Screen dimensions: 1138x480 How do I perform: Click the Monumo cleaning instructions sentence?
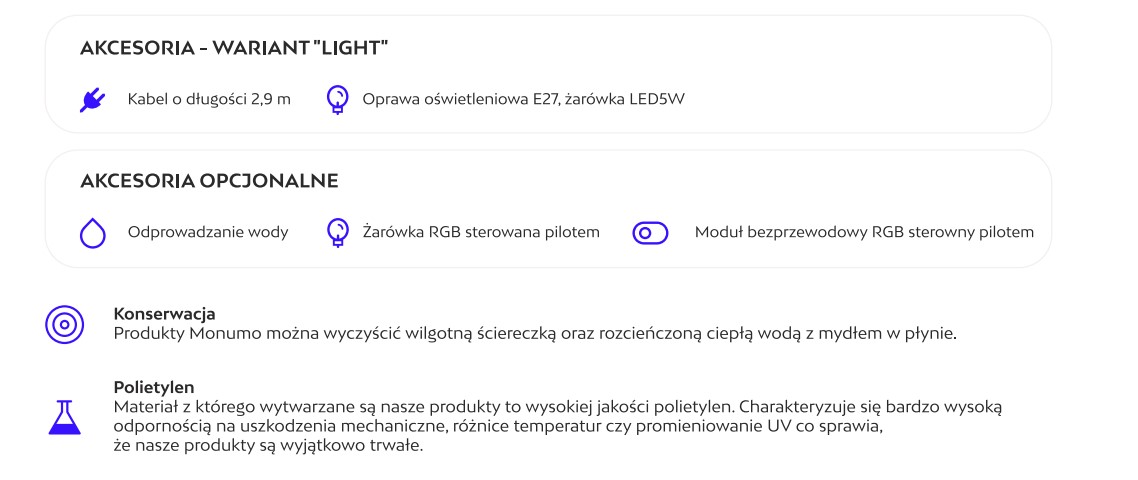535,332
